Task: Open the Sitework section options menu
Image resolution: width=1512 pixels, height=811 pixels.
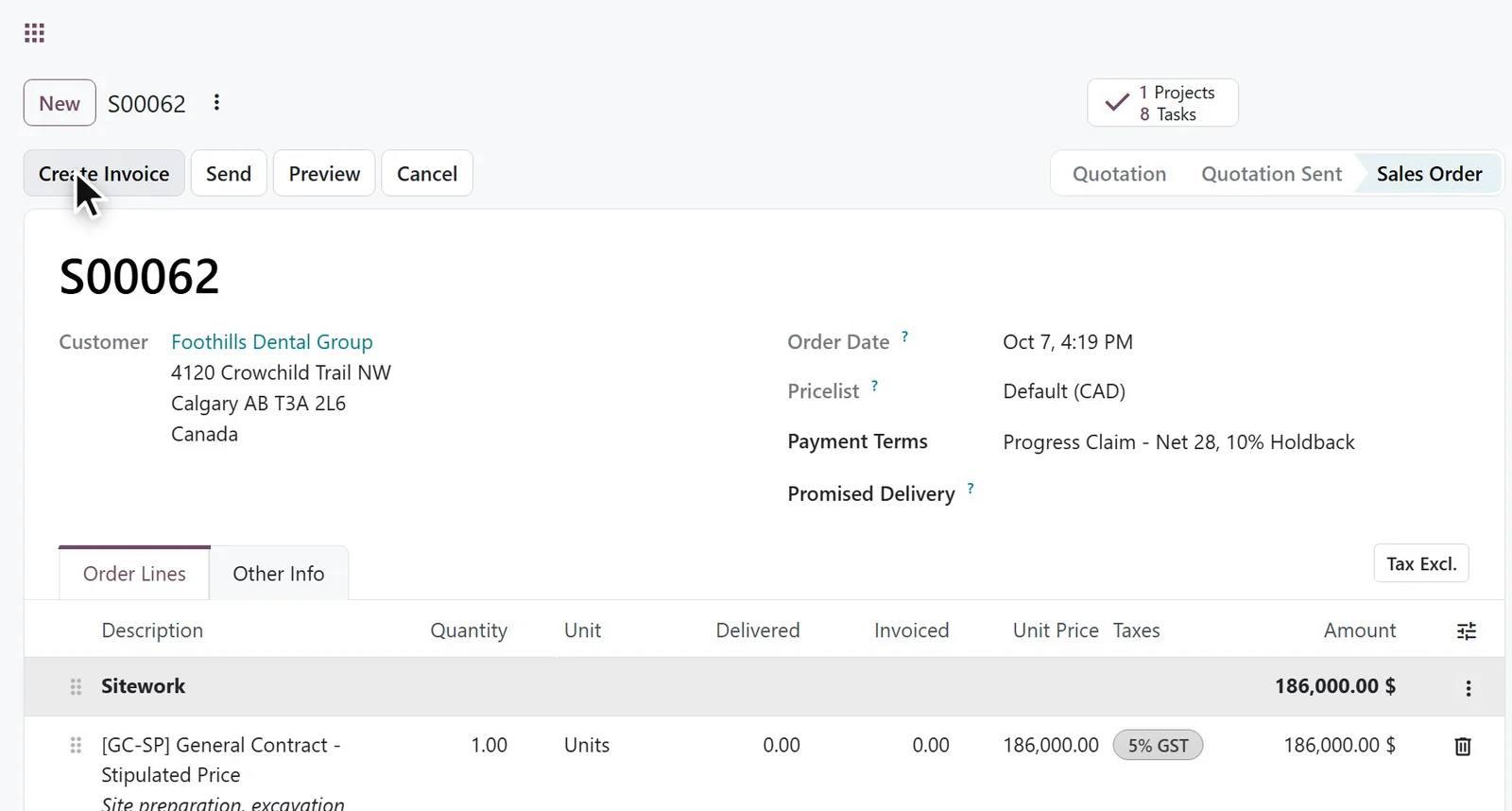Action: 1469,688
